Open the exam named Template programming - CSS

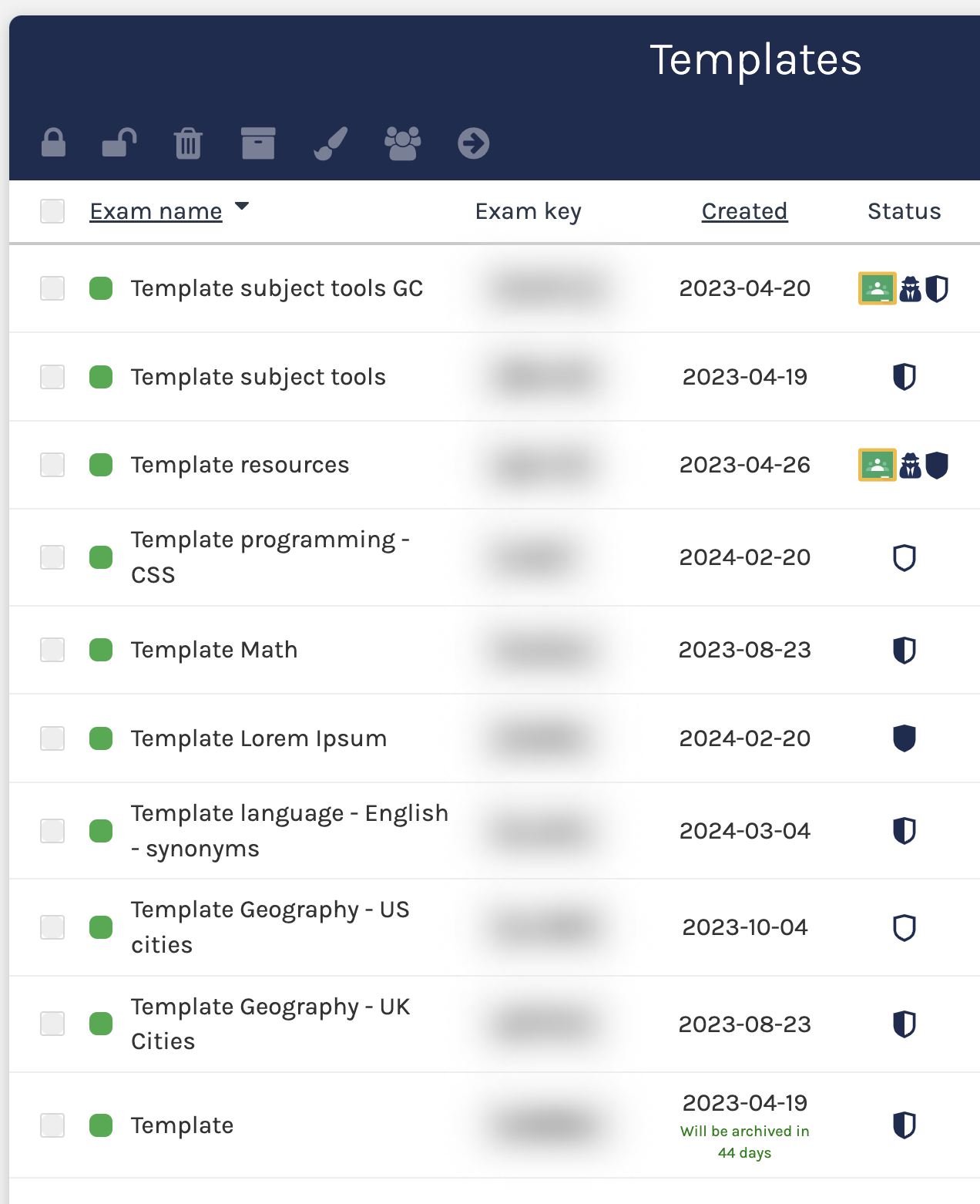271,557
